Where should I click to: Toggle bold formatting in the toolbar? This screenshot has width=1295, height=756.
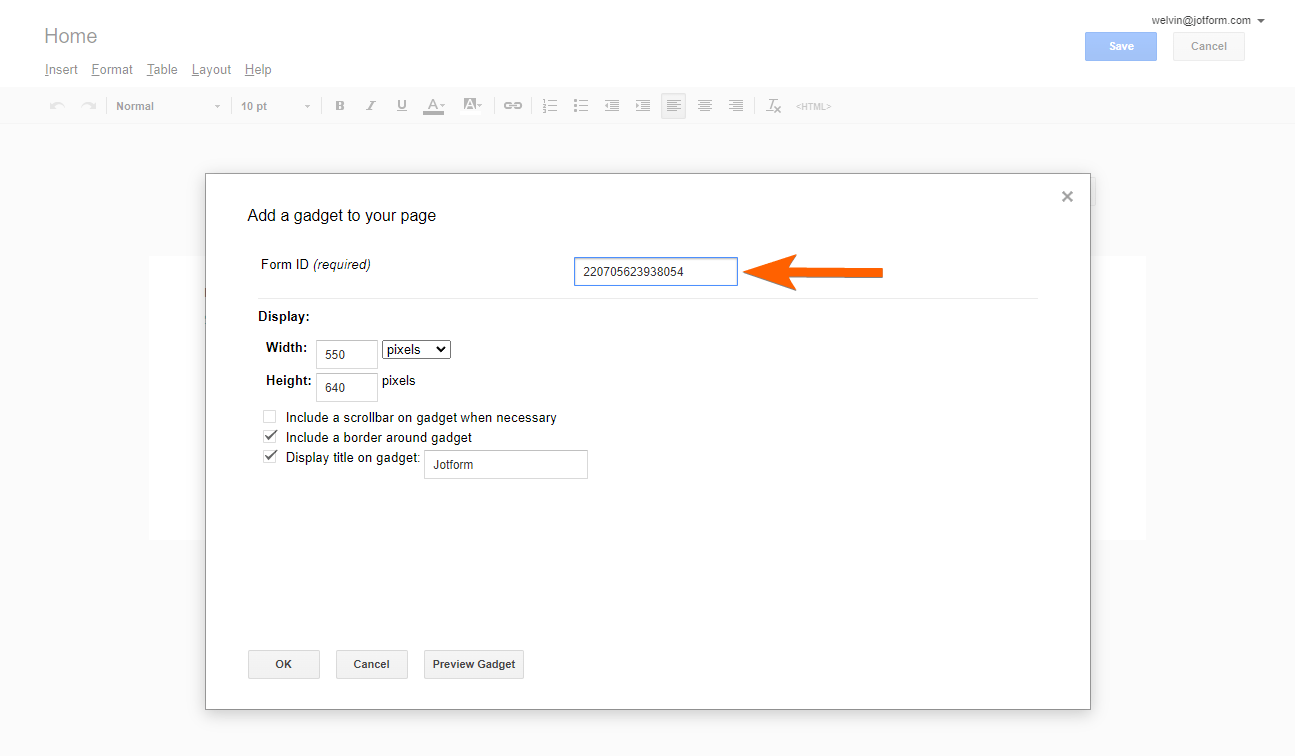(x=340, y=106)
